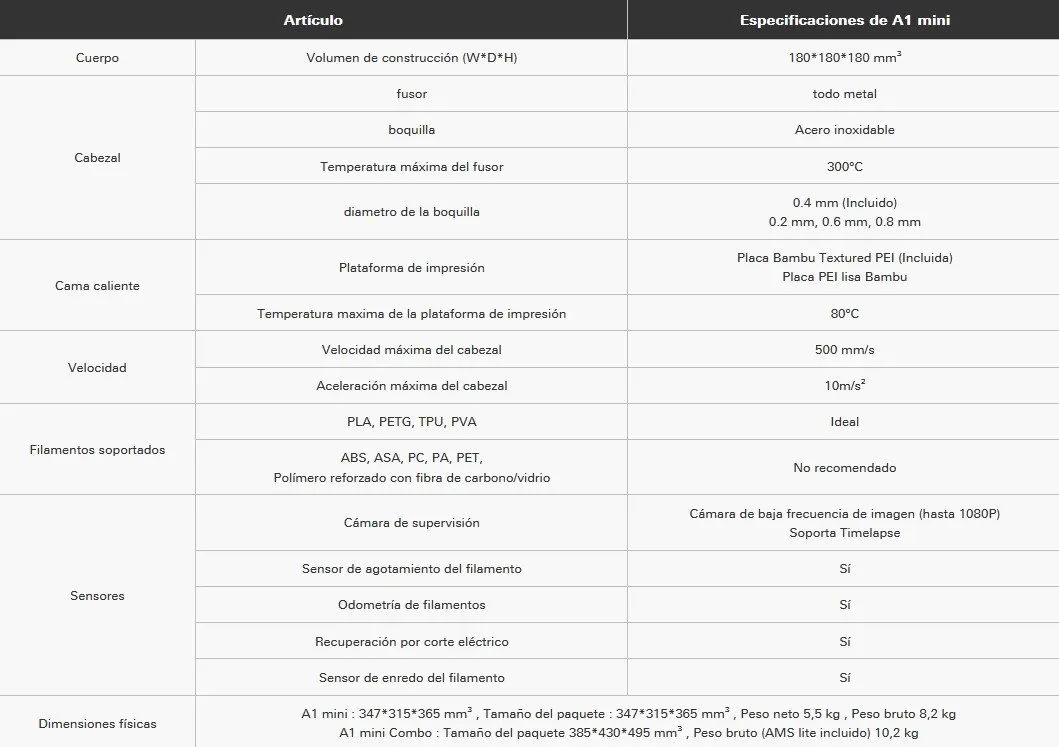
Task: Select the 180*180*180 mm³ value
Action: pos(844,58)
